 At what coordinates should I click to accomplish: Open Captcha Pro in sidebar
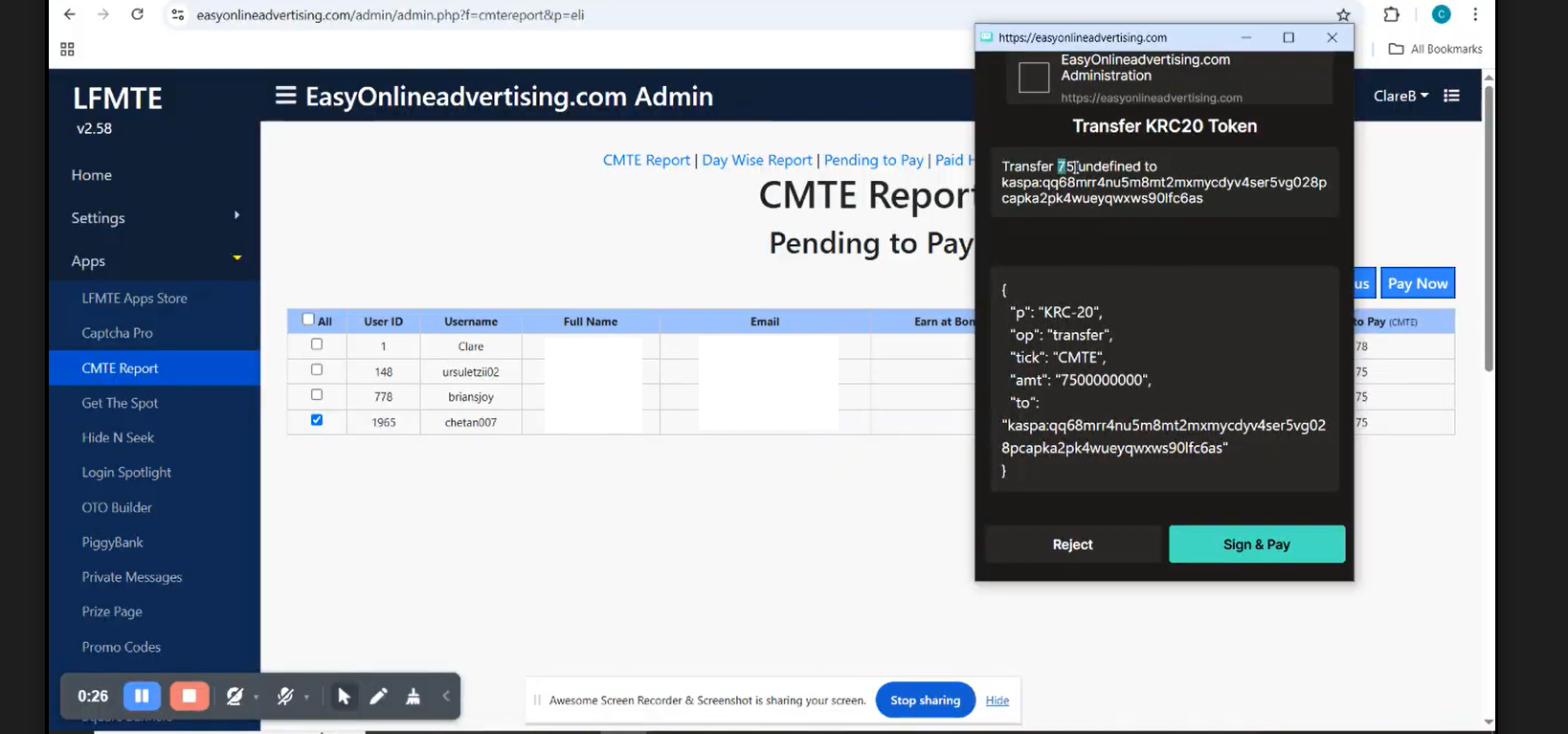click(117, 333)
